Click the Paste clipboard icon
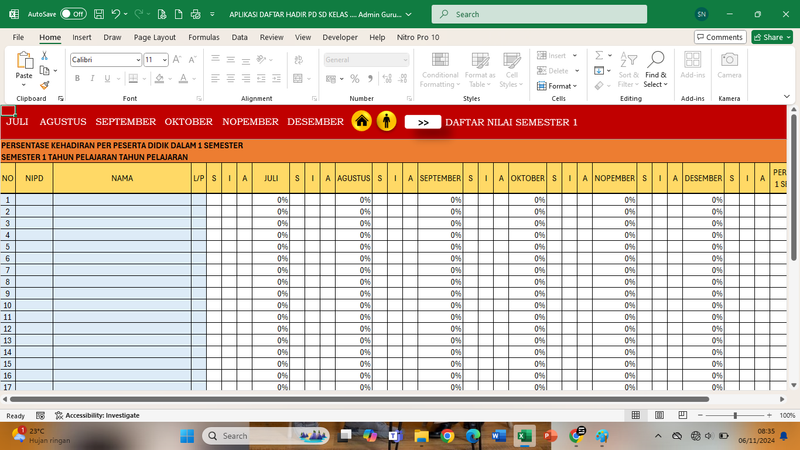 coord(24,61)
